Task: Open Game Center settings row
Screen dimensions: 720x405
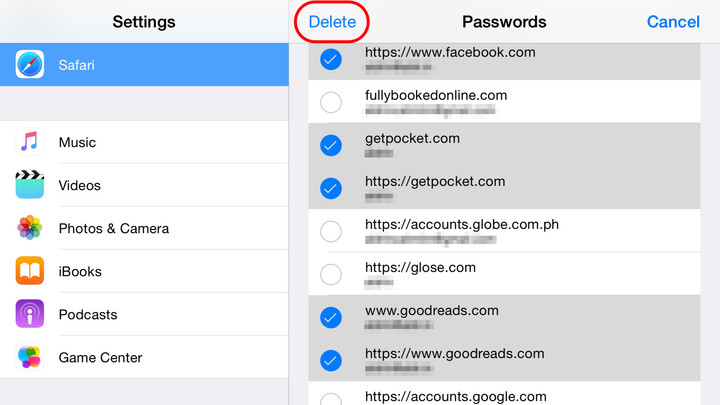Action: (x=144, y=357)
